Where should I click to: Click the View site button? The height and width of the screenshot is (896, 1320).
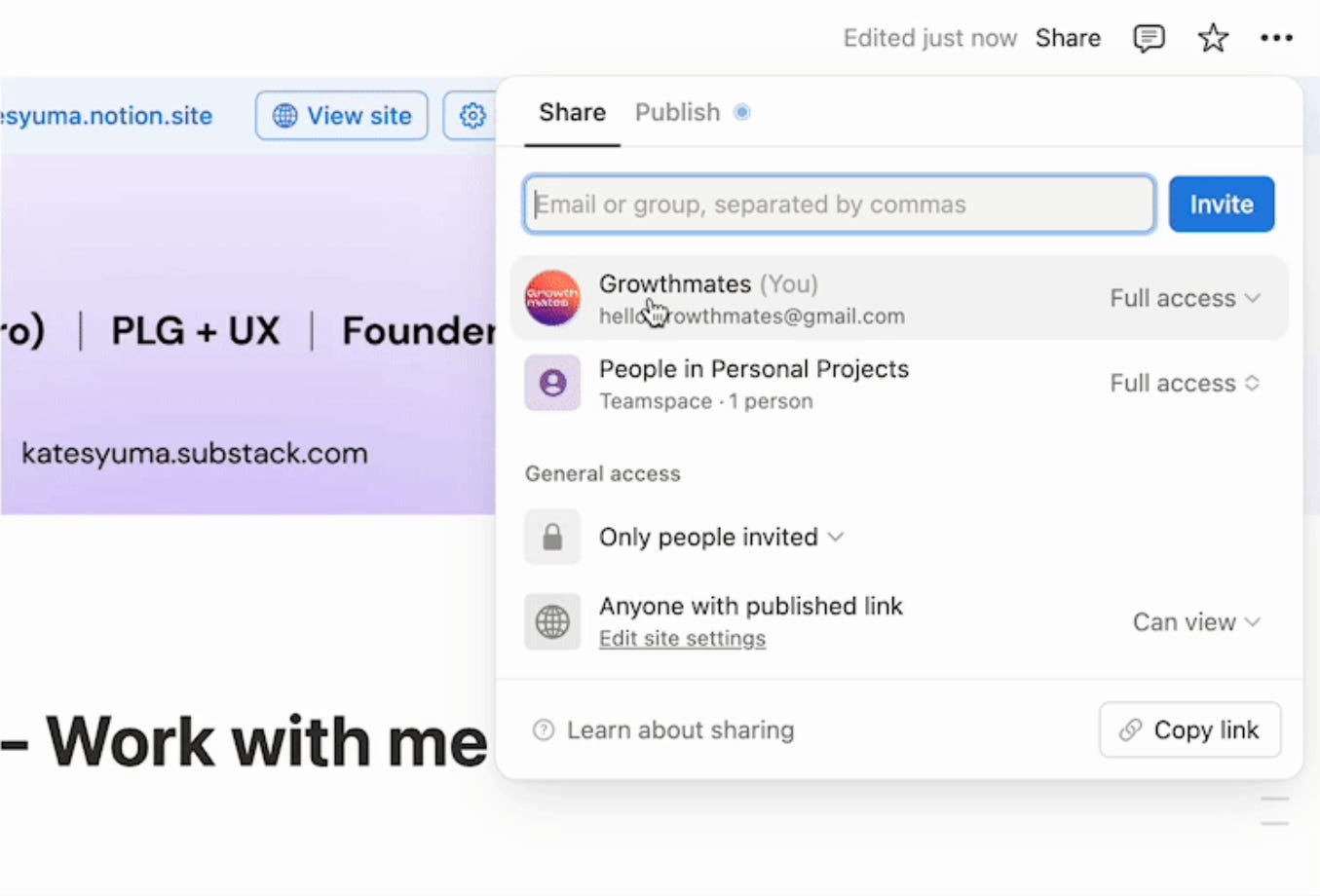click(x=342, y=115)
